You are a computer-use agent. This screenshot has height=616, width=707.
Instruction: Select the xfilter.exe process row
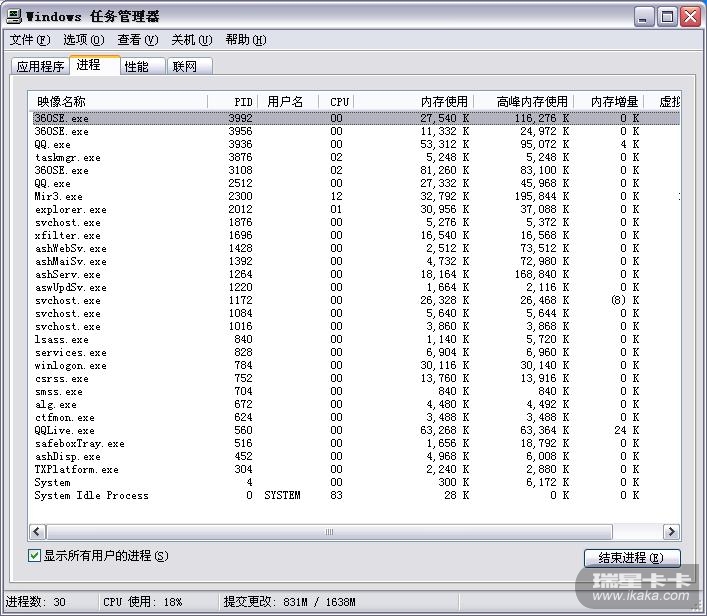point(354,235)
